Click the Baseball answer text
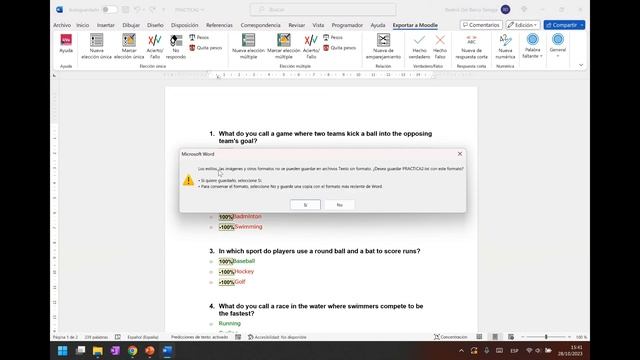Image resolution: width=640 pixels, height=360 pixels. click(x=244, y=261)
